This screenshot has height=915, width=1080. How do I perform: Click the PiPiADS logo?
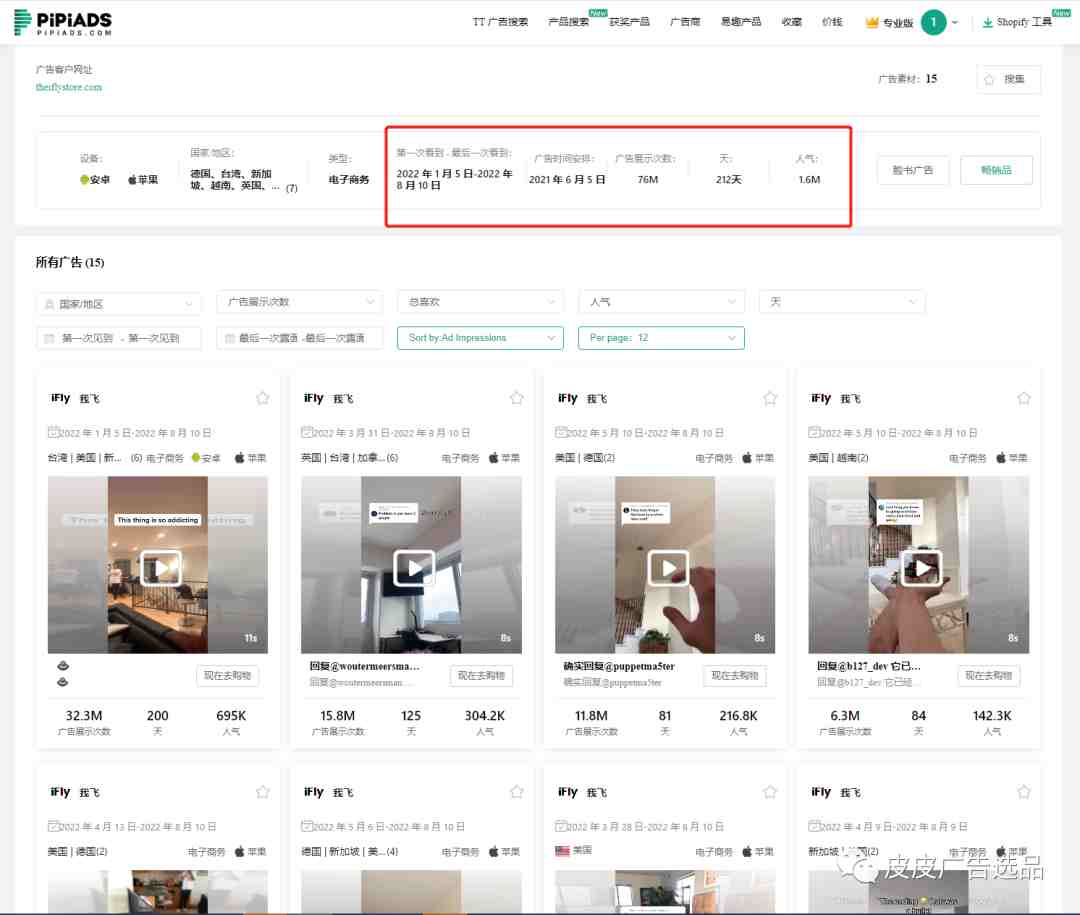pos(63,22)
